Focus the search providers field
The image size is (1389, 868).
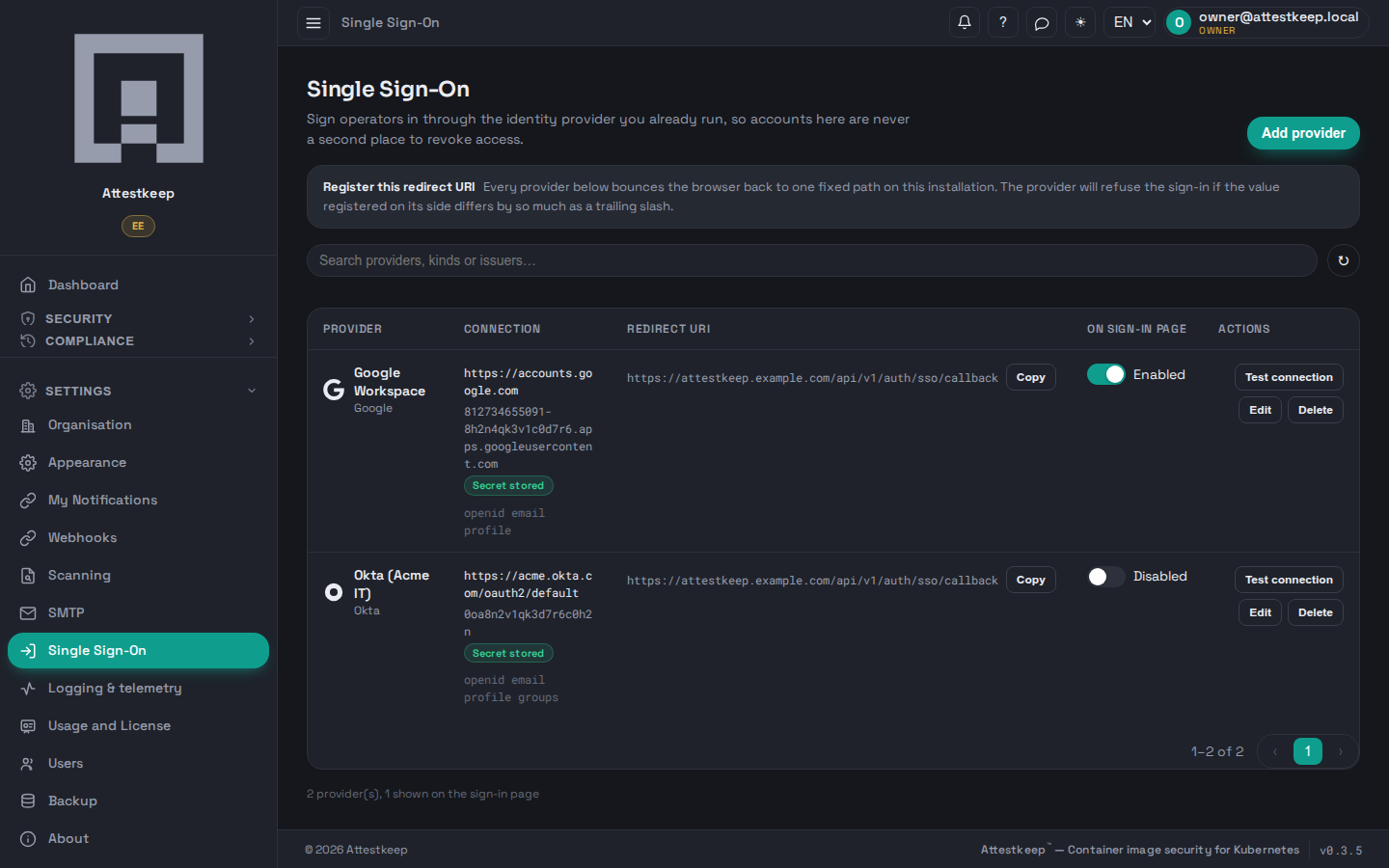click(811, 260)
